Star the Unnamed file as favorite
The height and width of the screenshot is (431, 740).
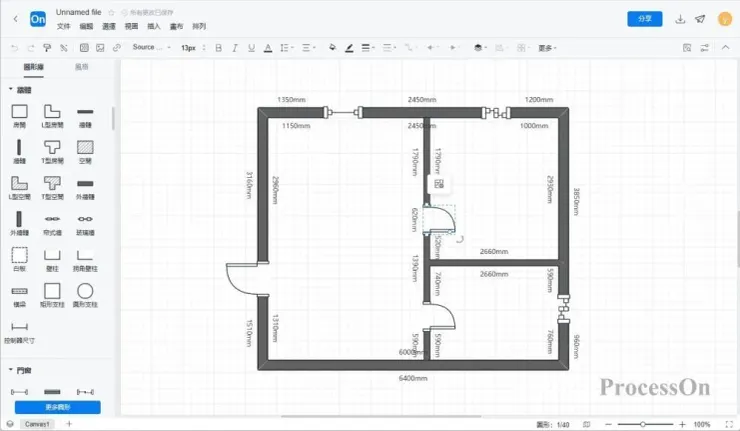pyautogui.click(x=111, y=12)
